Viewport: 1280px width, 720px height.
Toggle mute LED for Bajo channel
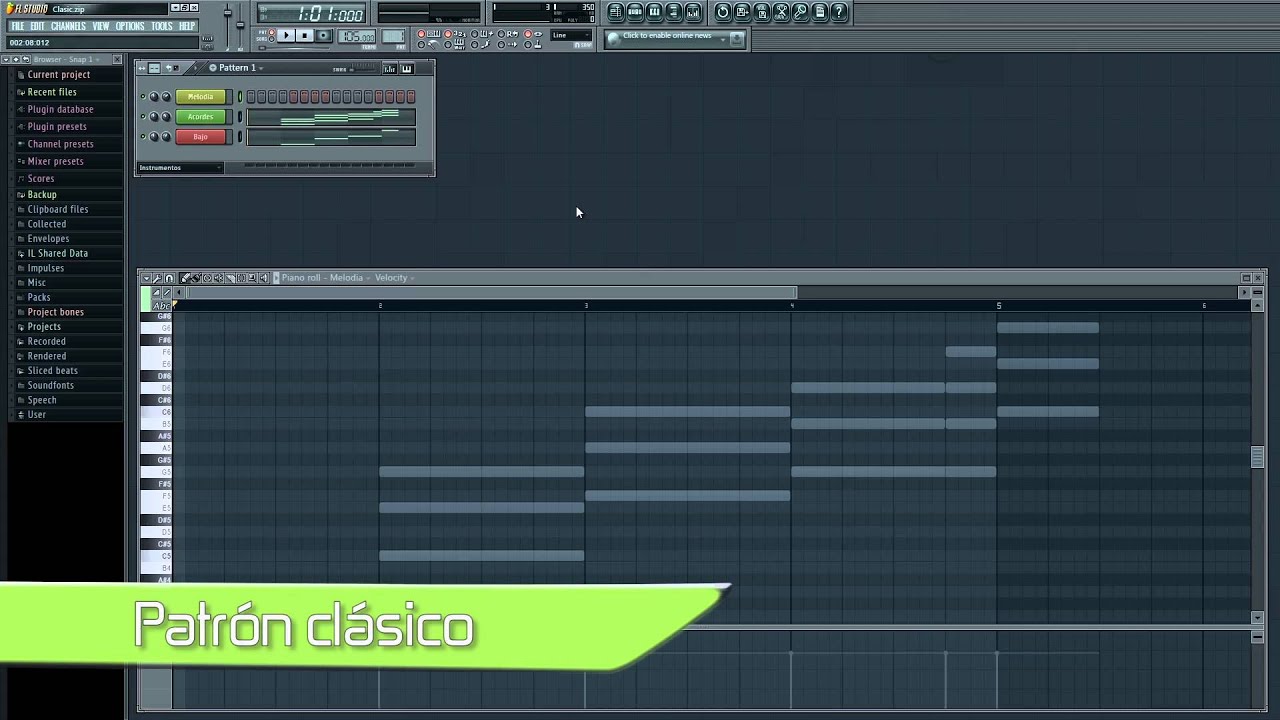[143, 136]
